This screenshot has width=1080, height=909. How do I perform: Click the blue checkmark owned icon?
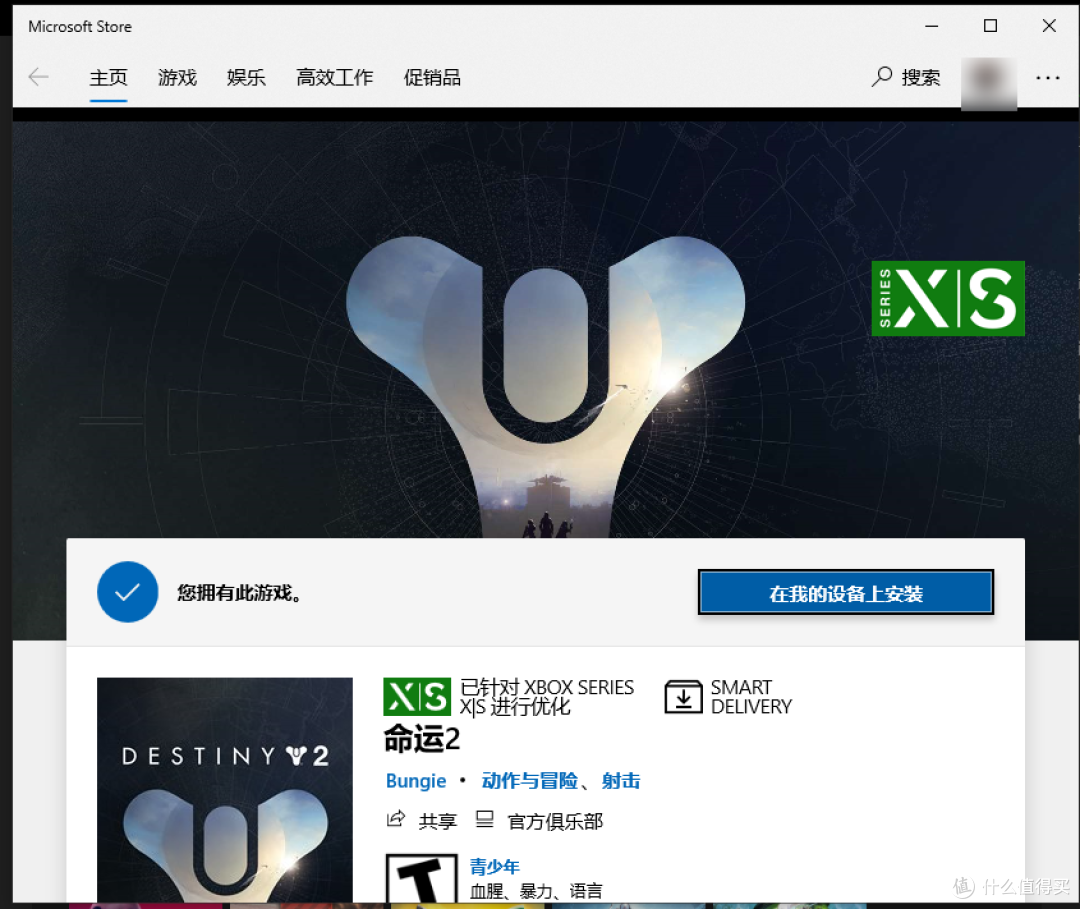pos(127,592)
